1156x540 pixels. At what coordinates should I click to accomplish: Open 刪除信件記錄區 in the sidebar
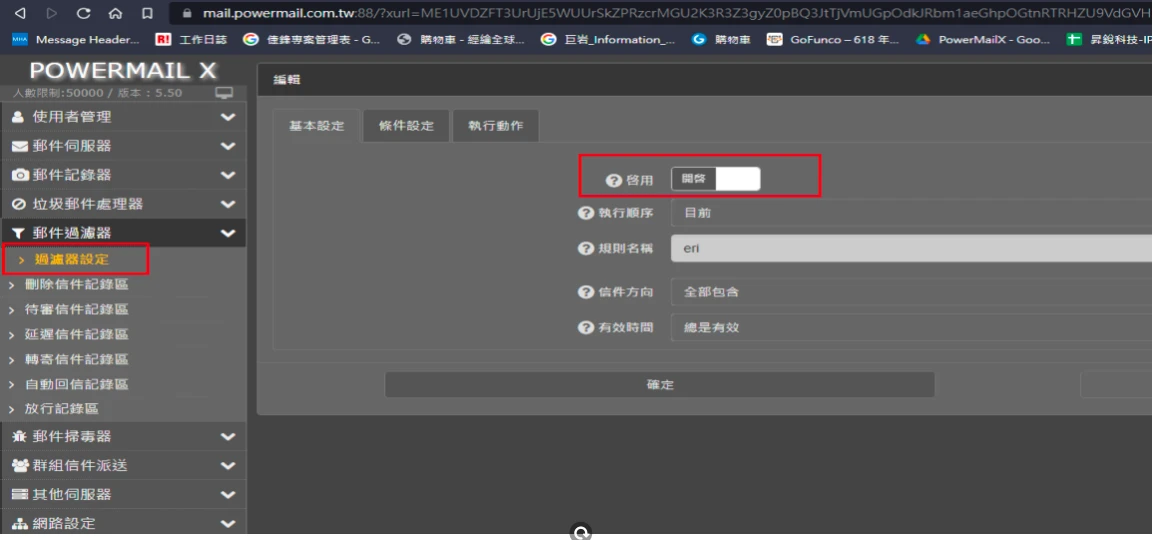click(77, 285)
